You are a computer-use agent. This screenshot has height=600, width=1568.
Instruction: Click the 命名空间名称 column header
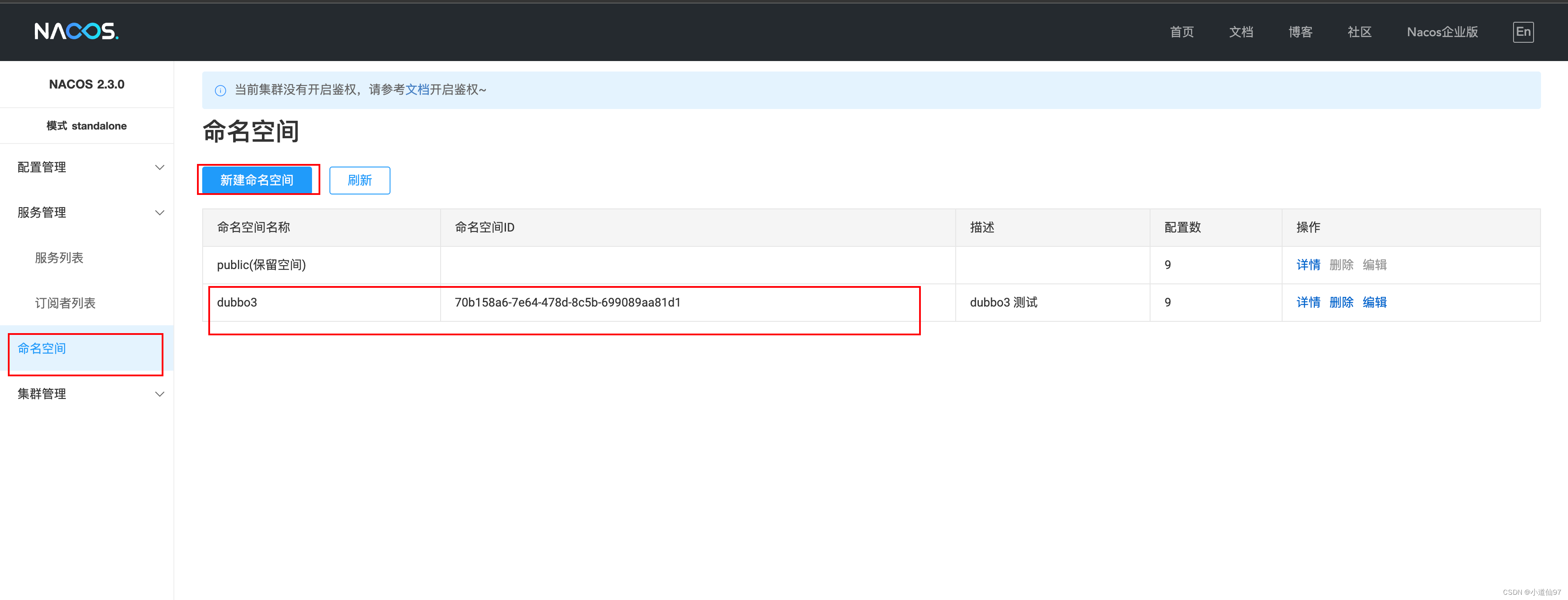(x=321, y=227)
